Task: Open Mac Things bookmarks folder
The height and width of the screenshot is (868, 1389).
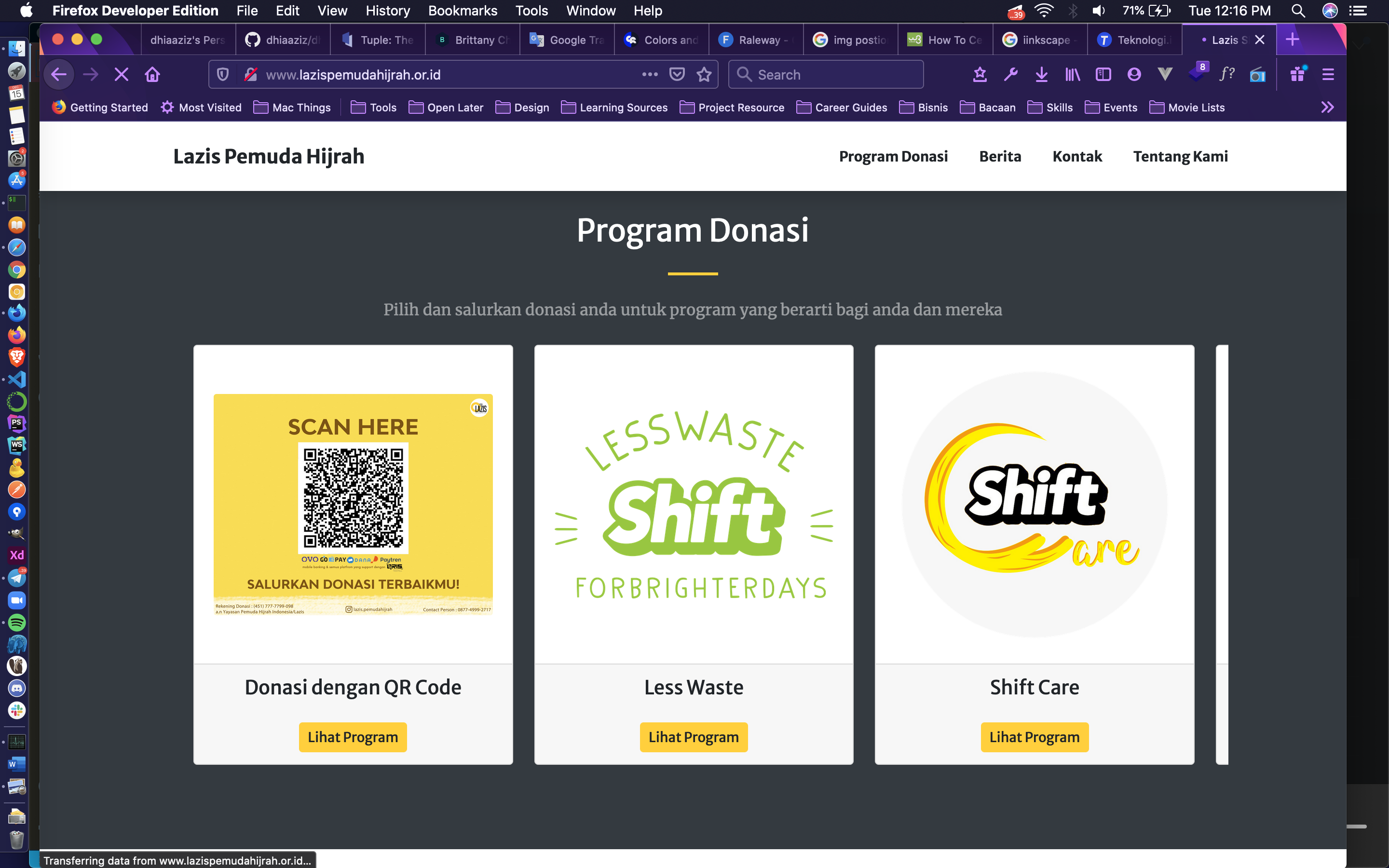Action: click(292, 108)
